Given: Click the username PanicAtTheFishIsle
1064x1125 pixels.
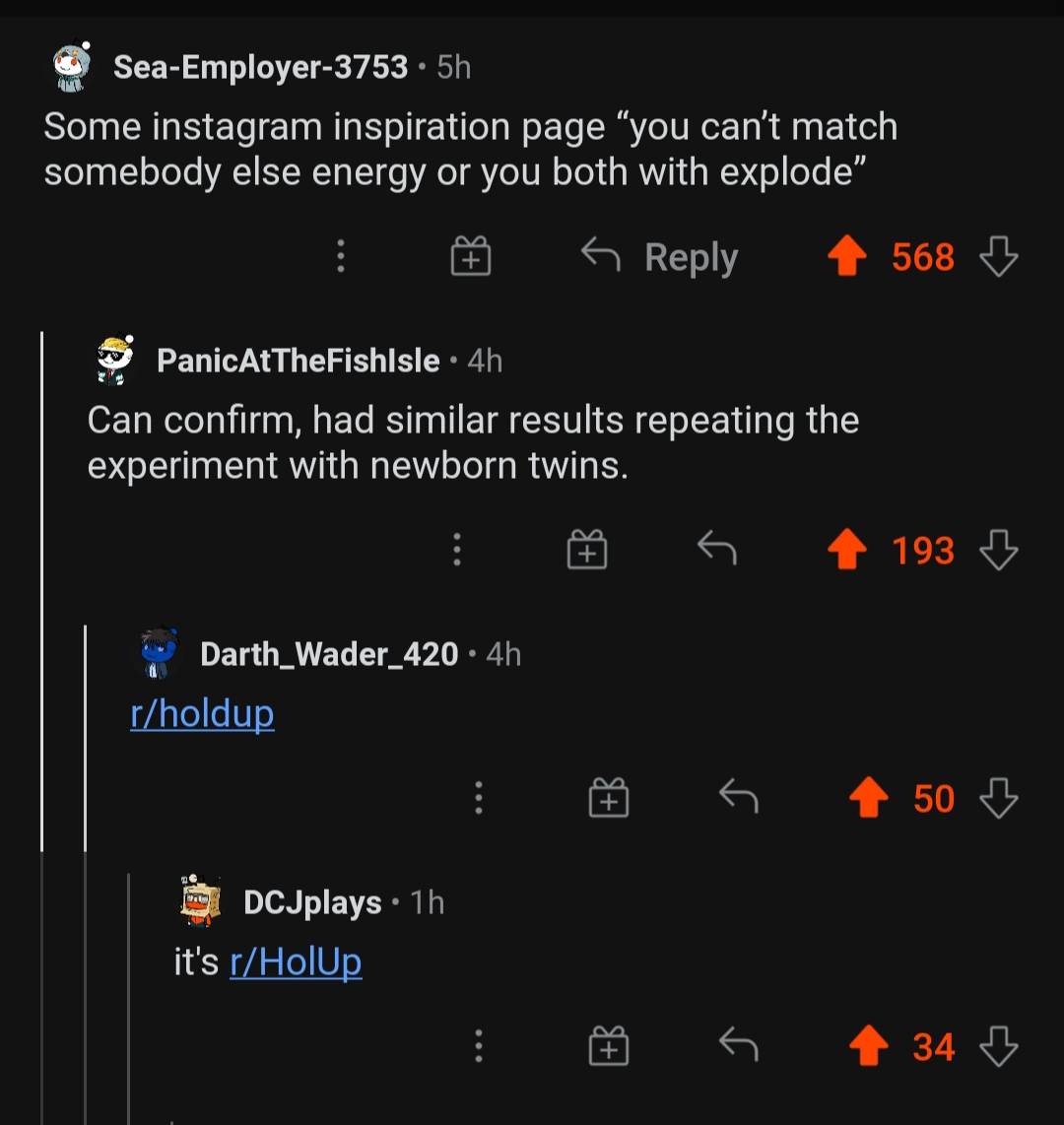Looking at the screenshot, I should click(x=298, y=361).
